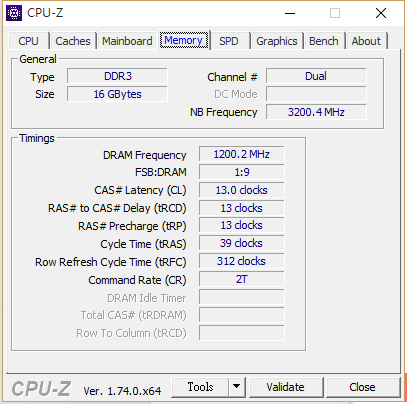Click the Cycle Time value 39 clocks
This screenshot has width=407, height=404.
242,243
